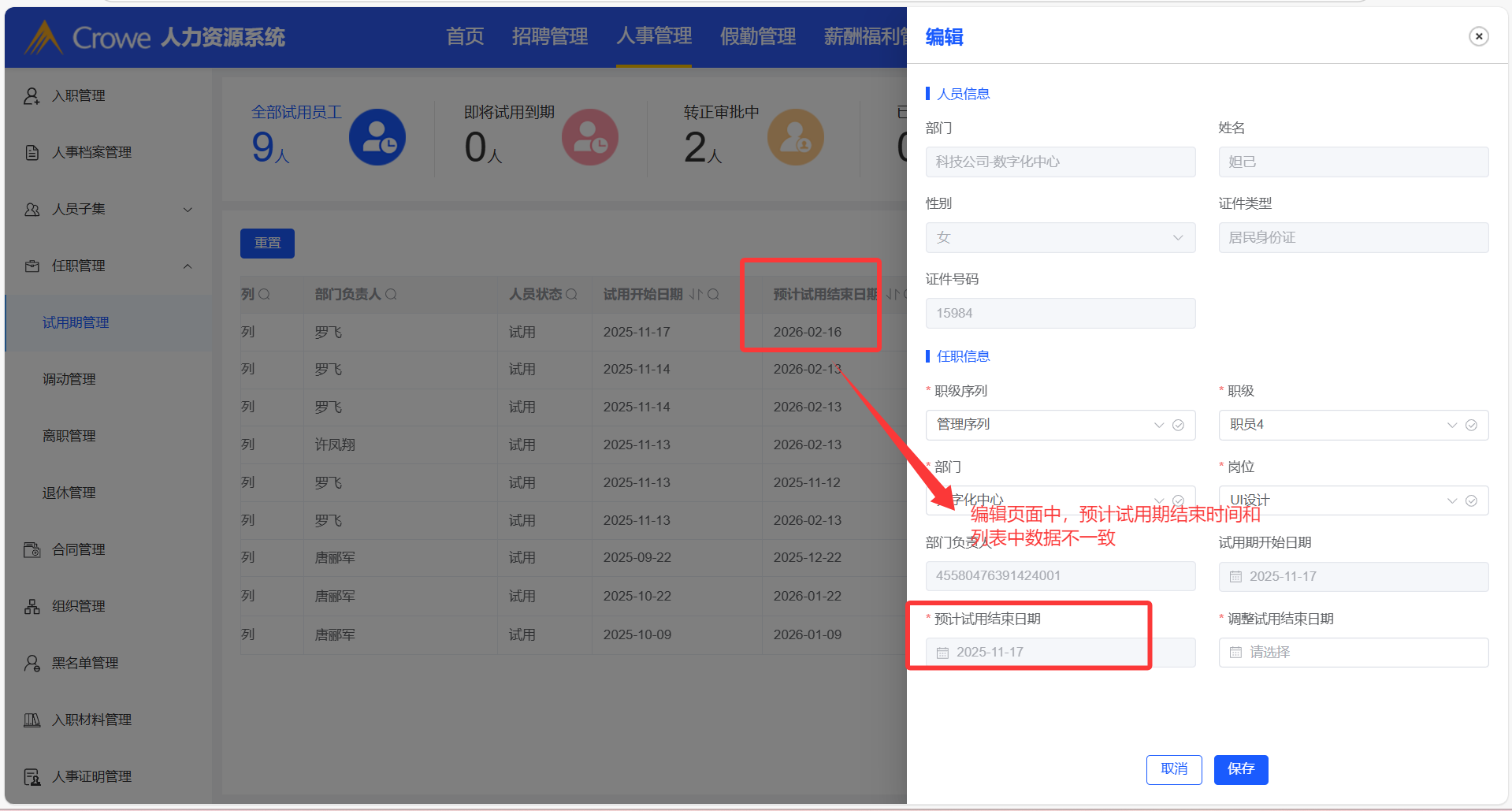
Task: Click the pink 即将试用到期 badge icon
Action: (590, 137)
